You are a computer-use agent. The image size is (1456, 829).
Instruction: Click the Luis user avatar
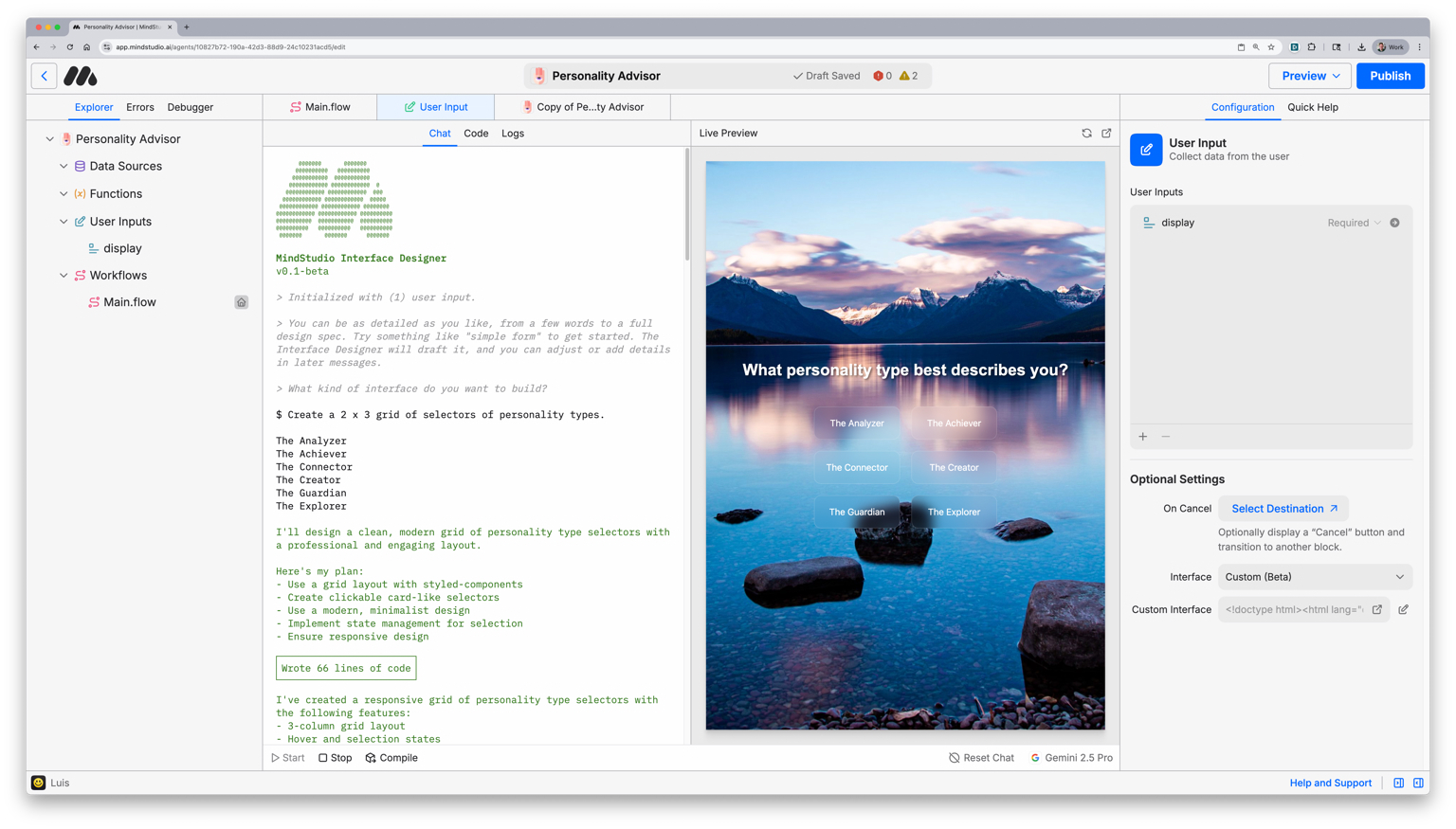38,783
